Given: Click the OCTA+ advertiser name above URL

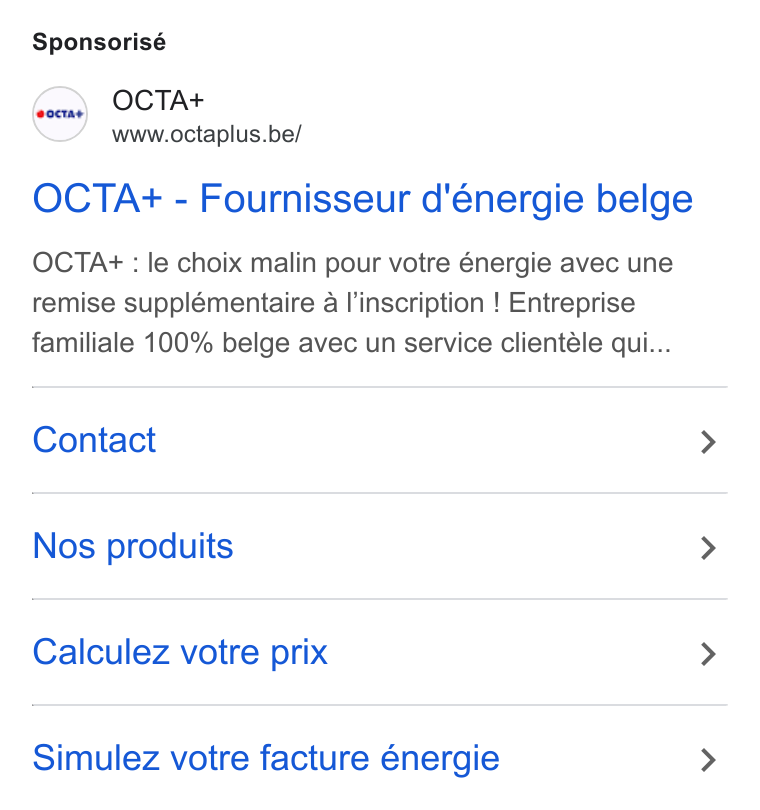Looking at the screenshot, I should pyautogui.click(x=158, y=100).
